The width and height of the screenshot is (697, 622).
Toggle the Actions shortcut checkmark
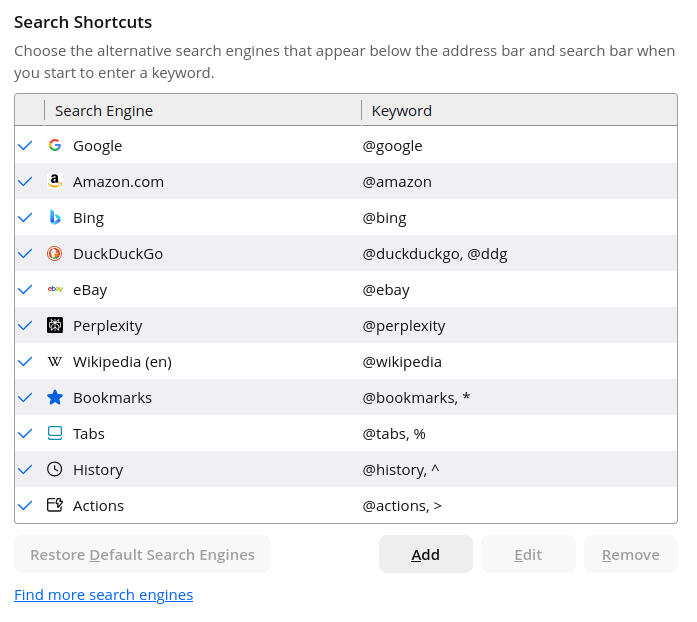tap(25, 506)
